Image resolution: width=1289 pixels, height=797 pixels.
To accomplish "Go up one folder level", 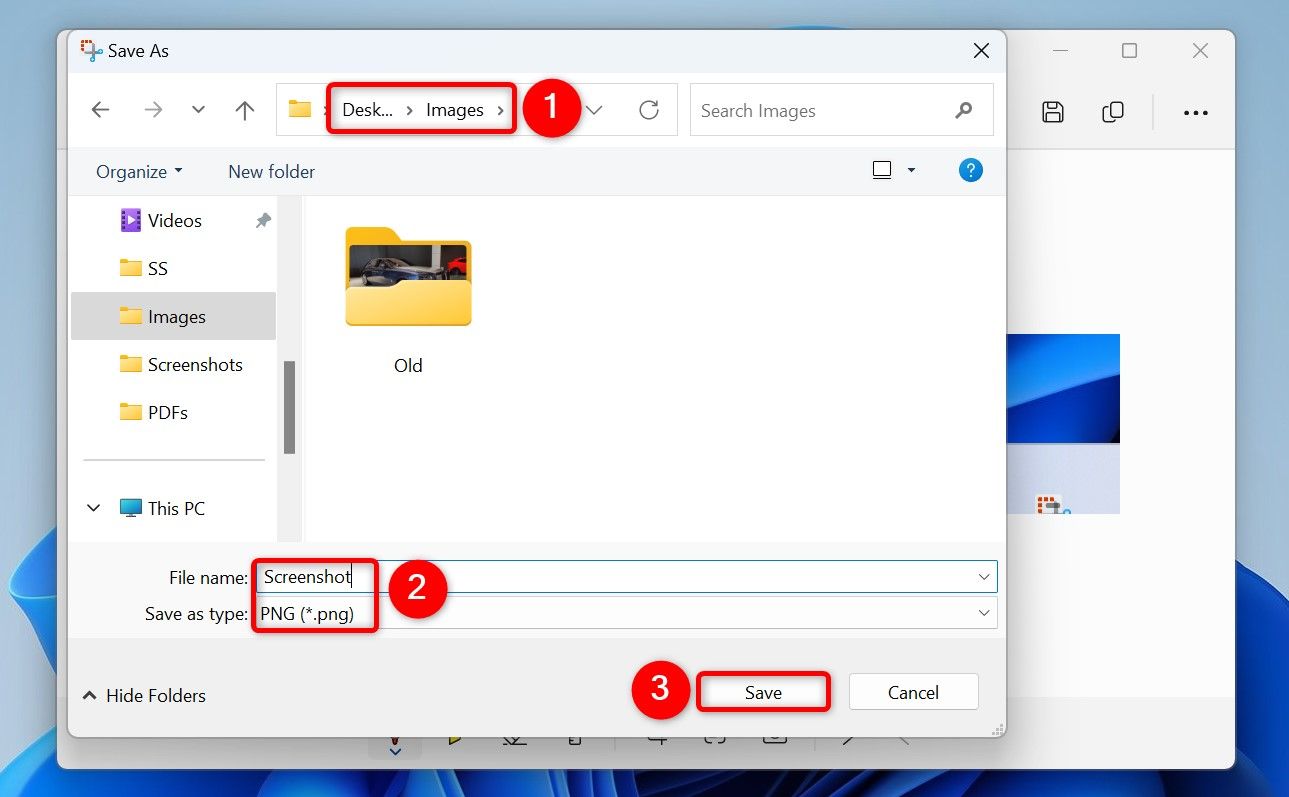I will tap(244, 110).
